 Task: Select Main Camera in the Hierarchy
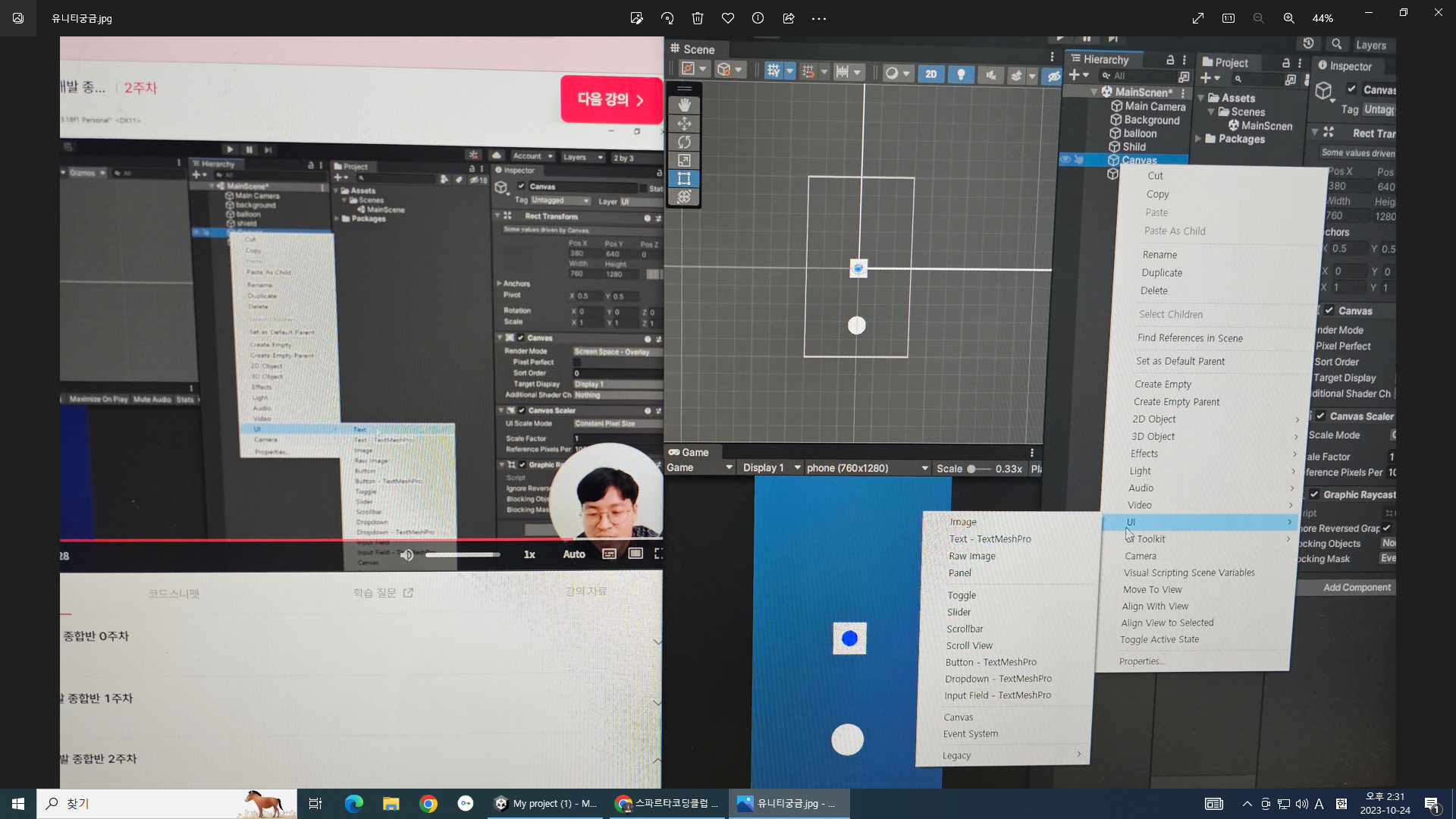1147,106
